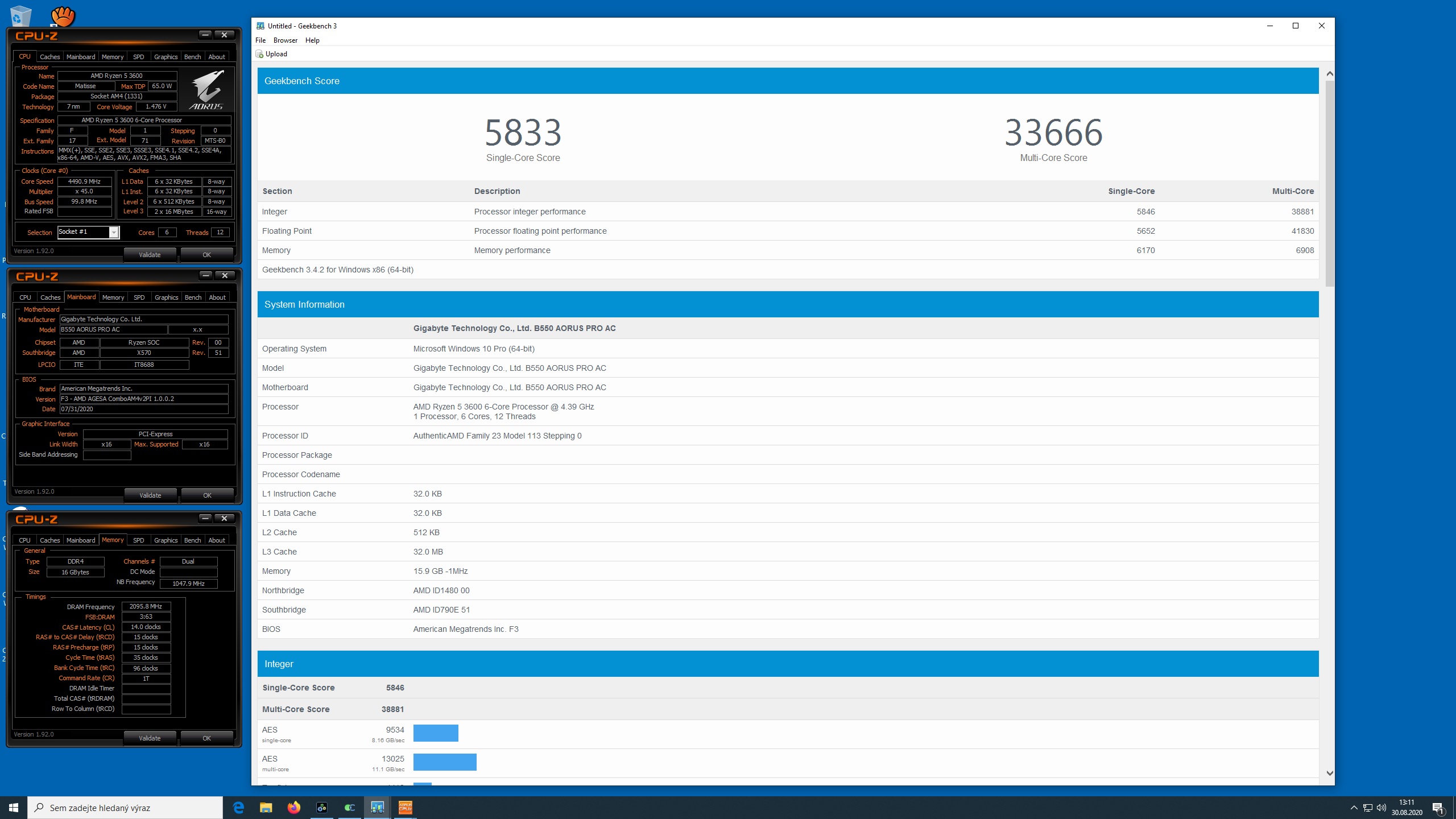Image resolution: width=1456 pixels, height=819 pixels.
Task: Switch to Caches tab in top CPU-Z window
Action: [x=50, y=57]
